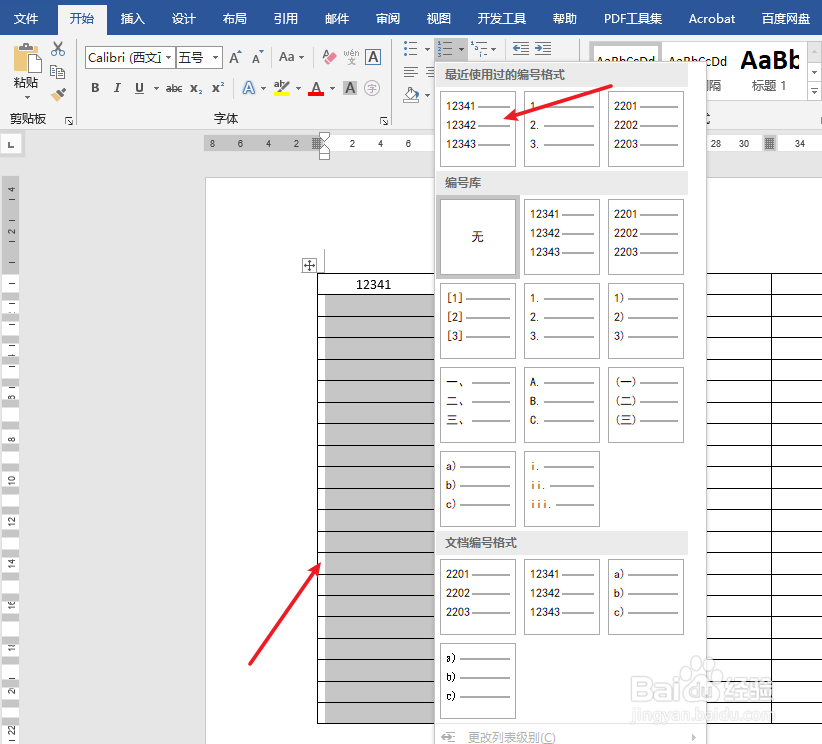Apply red font color
The width and height of the screenshot is (822, 744).
coord(316,88)
